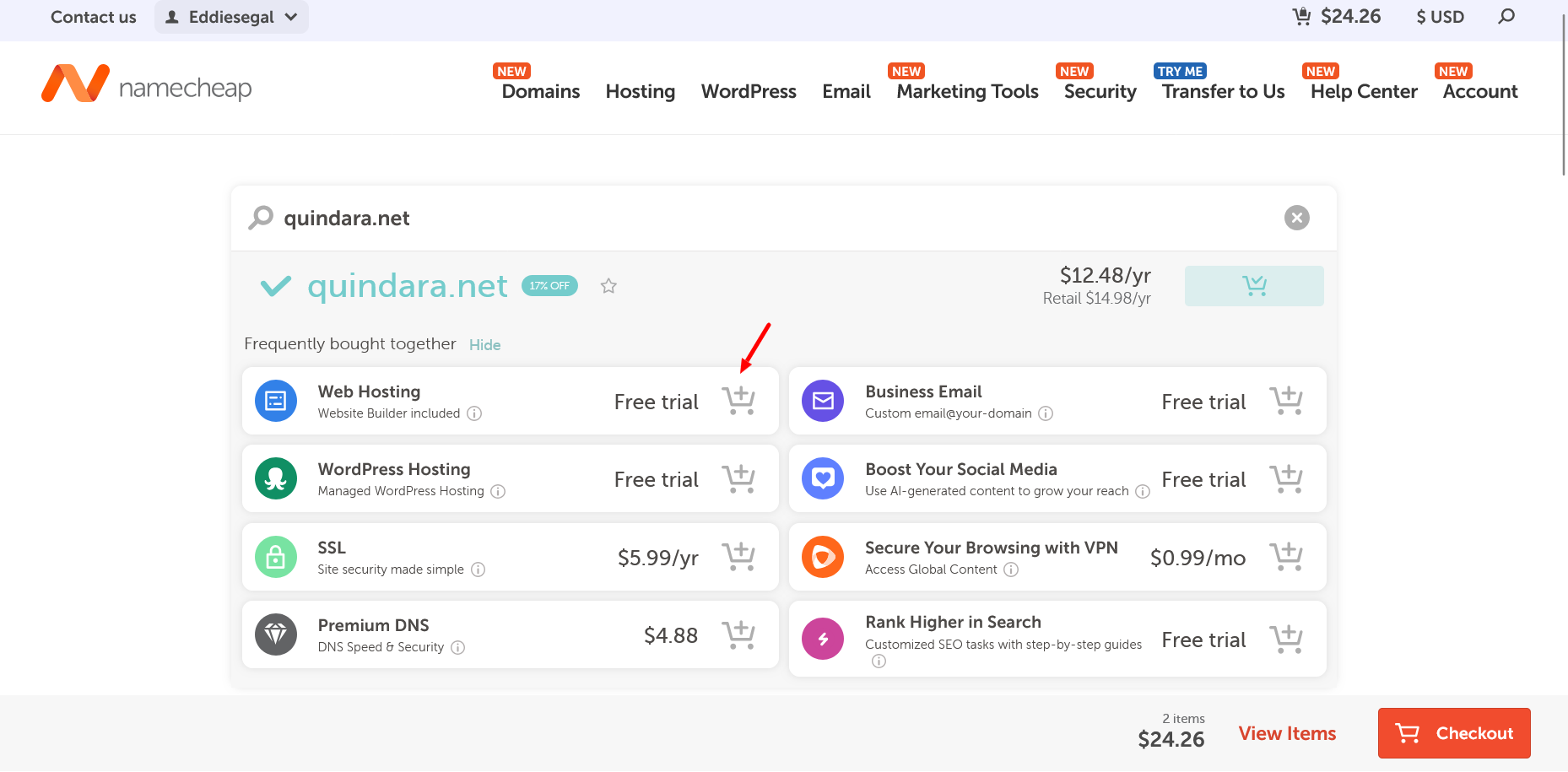1568x772 pixels.
Task: Open the cart showing $24.26 in top bar
Action: (1337, 16)
